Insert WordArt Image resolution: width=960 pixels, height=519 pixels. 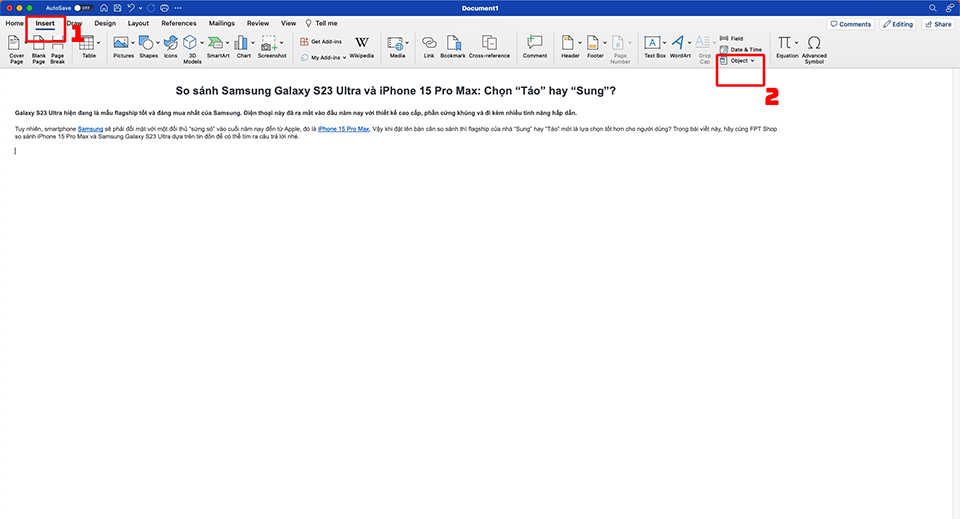point(678,47)
